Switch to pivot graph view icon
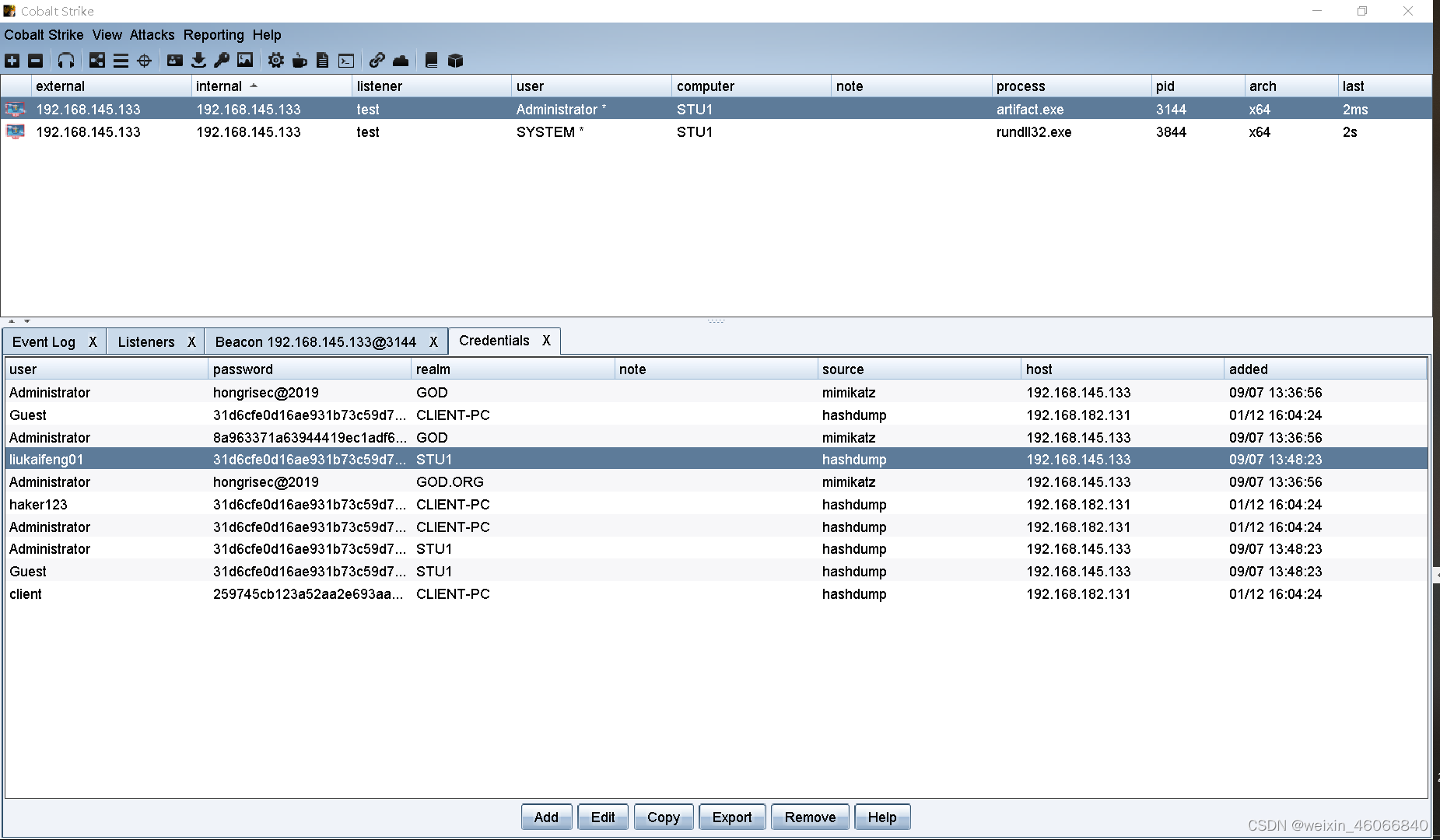Viewport: 1440px width, 840px height. tap(97, 61)
